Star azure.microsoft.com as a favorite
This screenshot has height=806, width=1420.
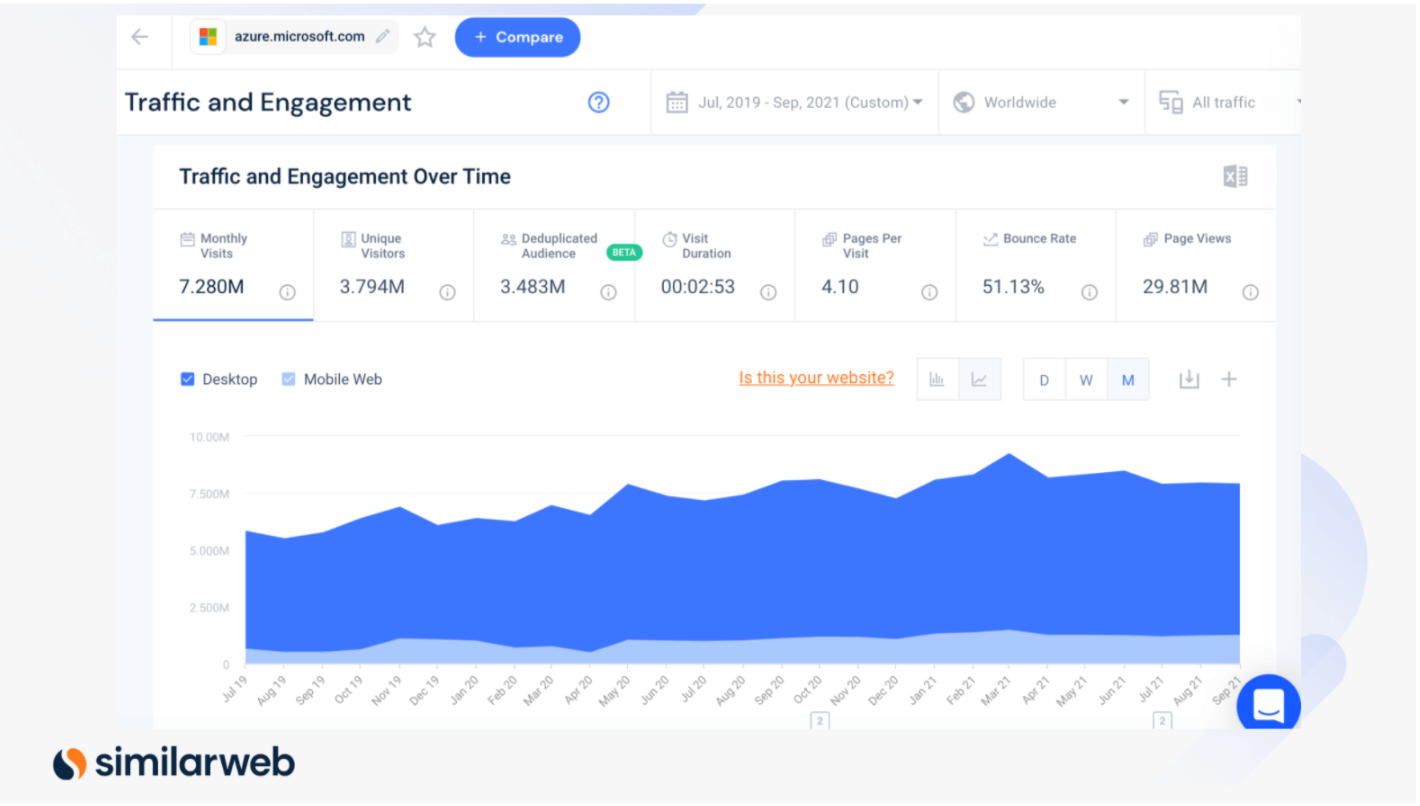click(x=425, y=37)
